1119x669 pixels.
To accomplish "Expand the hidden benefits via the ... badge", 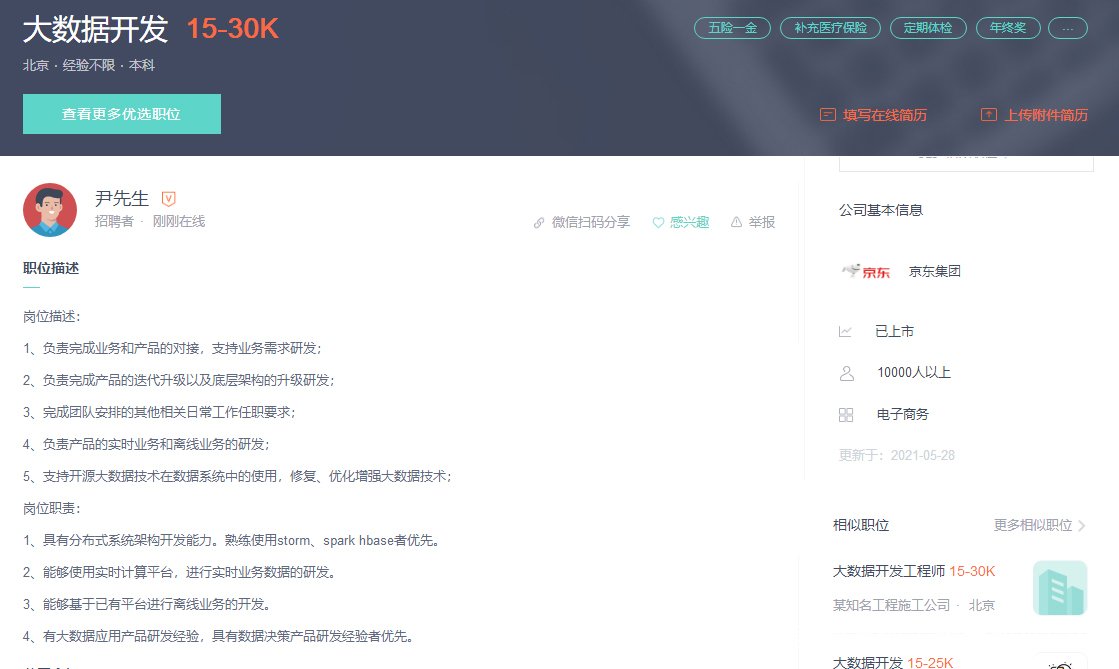I will pyautogui.click(x=1068, y=28).
